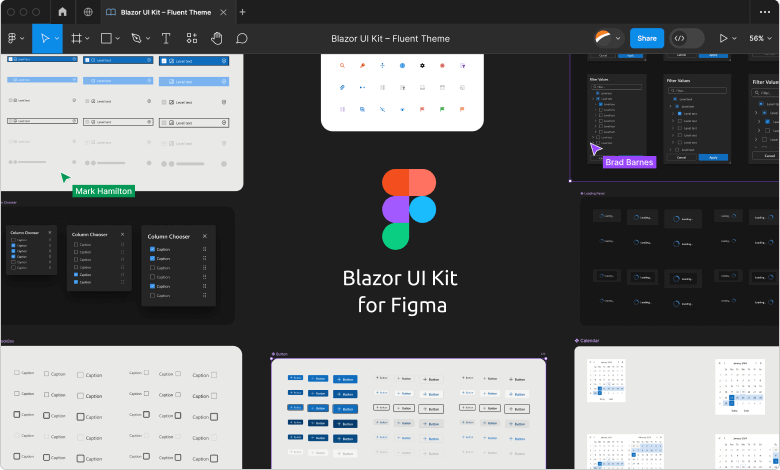Click the Present play icon
The width and height of the screenshot is (780, 470).
tap(723, 38)
